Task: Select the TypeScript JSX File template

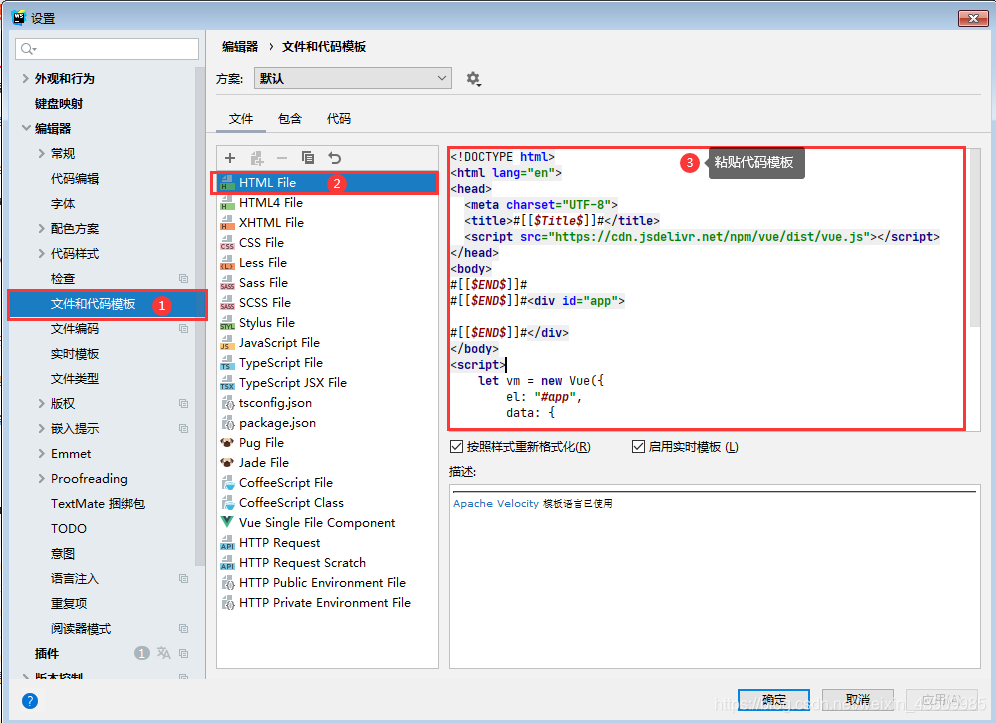Action: pos(327,383)
